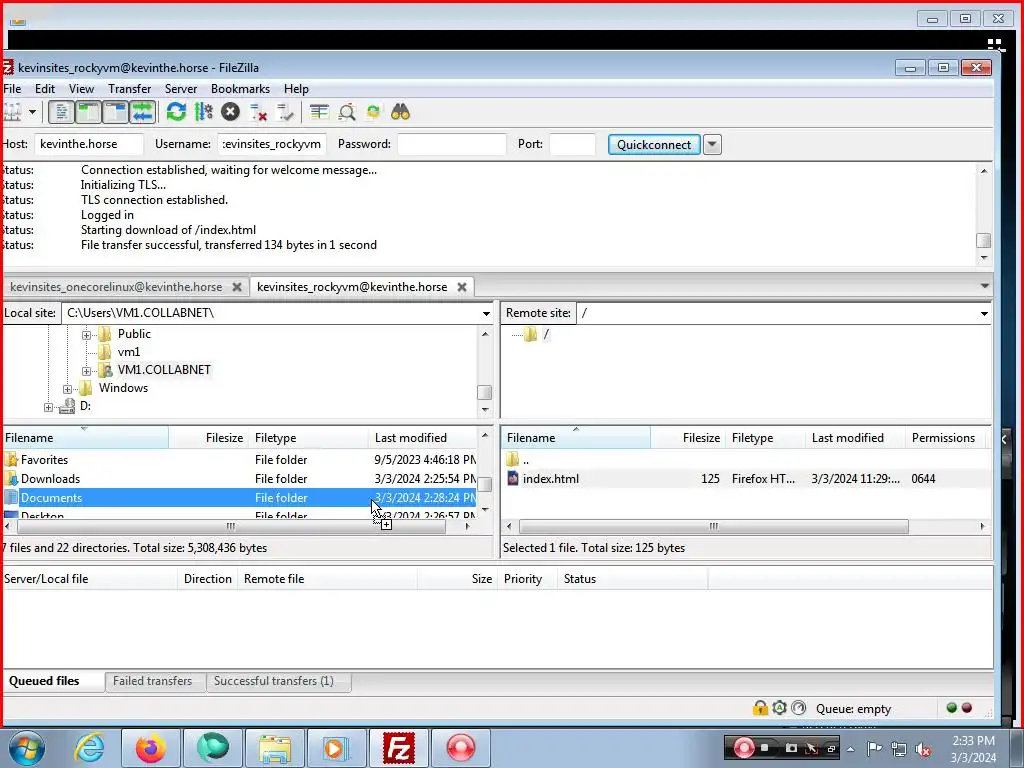The image size is (1024, 768).
Task: Select the Favorites folder row
Action: pos(240,460)
